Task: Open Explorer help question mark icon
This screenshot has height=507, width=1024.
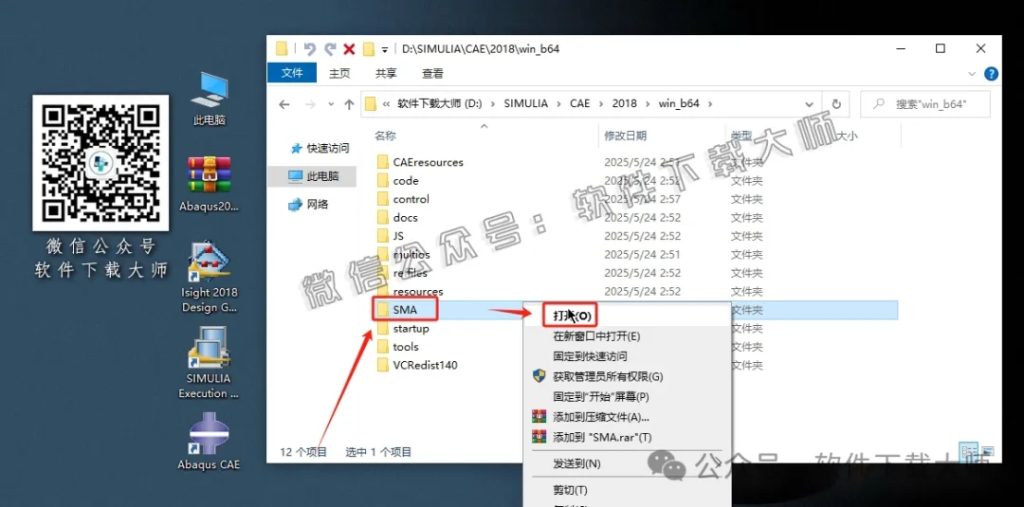Action: pos(991,73)
